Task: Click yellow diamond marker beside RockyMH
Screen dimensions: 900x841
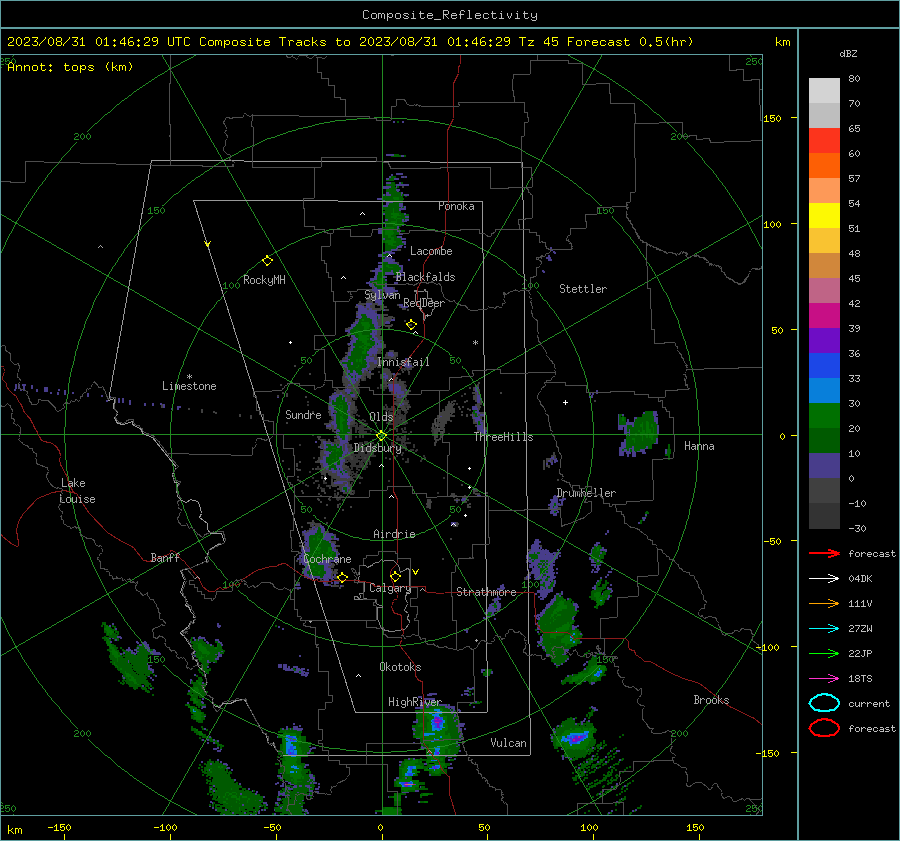Action: coord(267,261)
